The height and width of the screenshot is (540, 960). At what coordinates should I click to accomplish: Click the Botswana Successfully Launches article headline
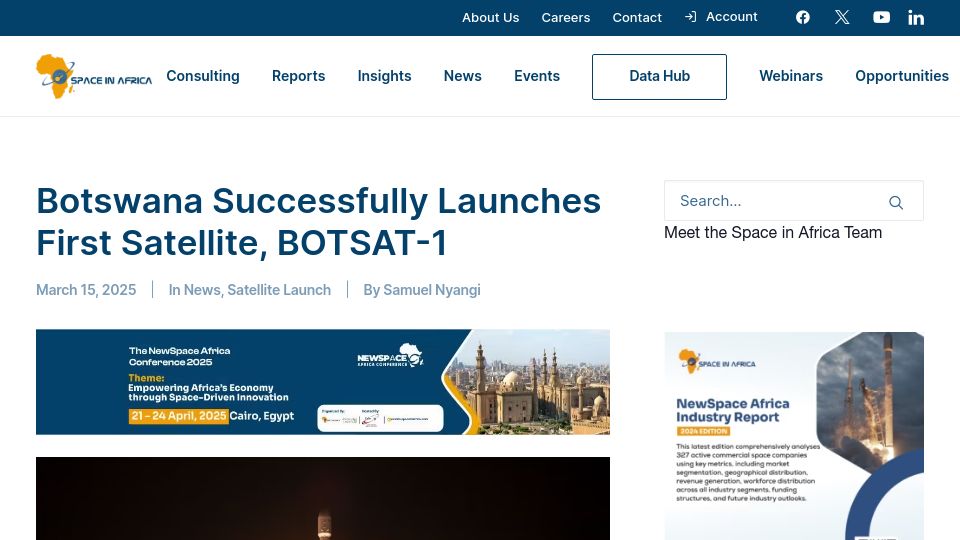(318, 222)
